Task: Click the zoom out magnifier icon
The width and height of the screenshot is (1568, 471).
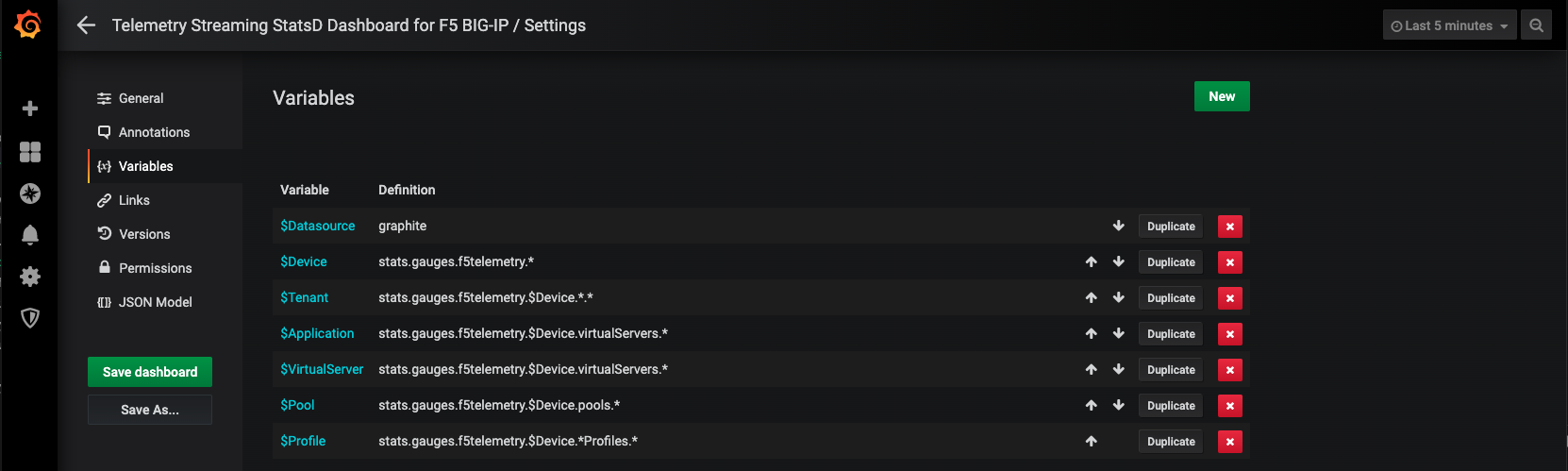Action: coord(1536,25)
